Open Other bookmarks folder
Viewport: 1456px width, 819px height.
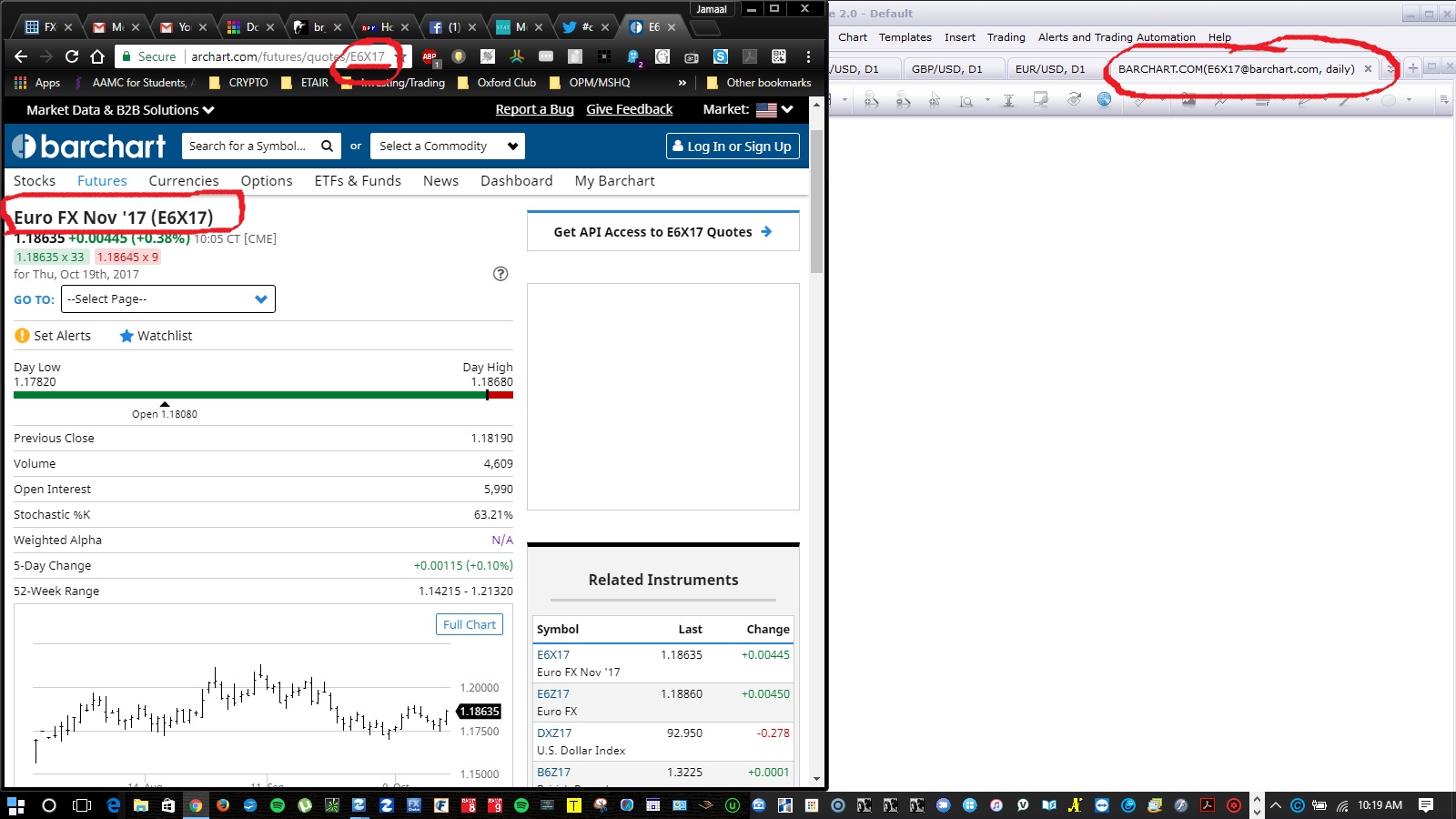(x=759, y=83)
